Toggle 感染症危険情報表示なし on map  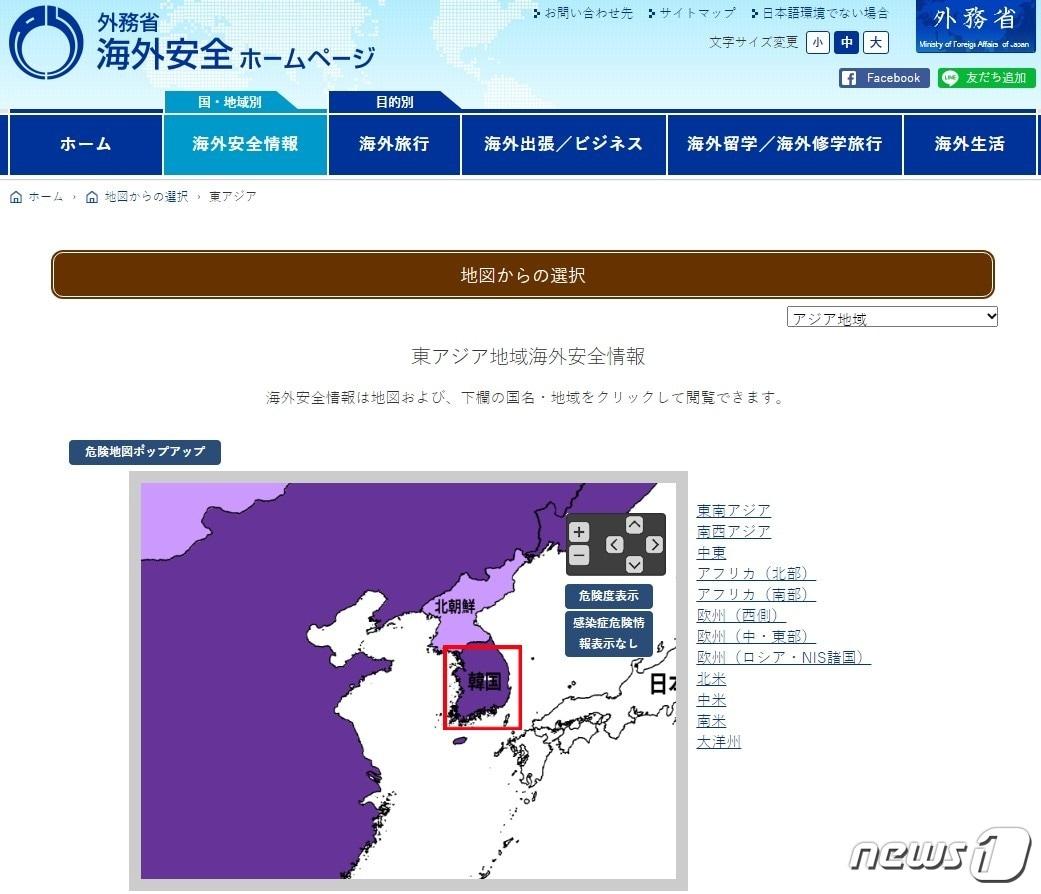608,633
